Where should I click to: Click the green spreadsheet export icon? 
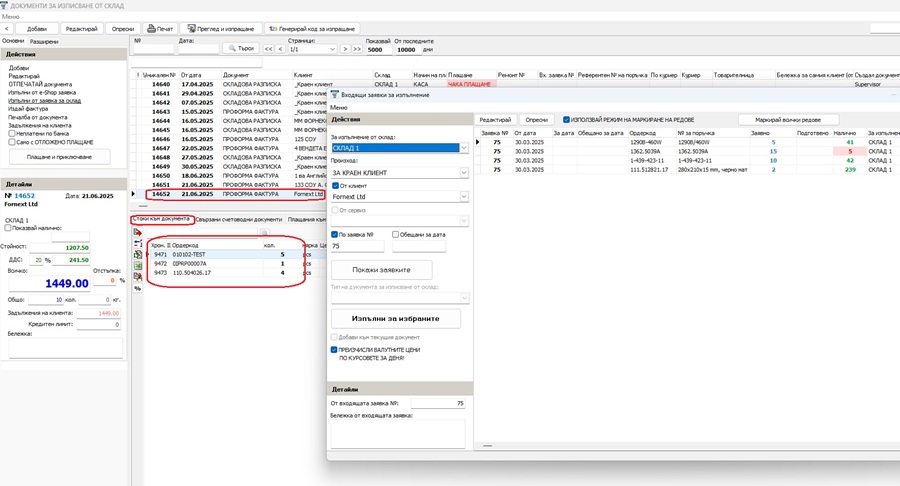(x=138, y=266)
